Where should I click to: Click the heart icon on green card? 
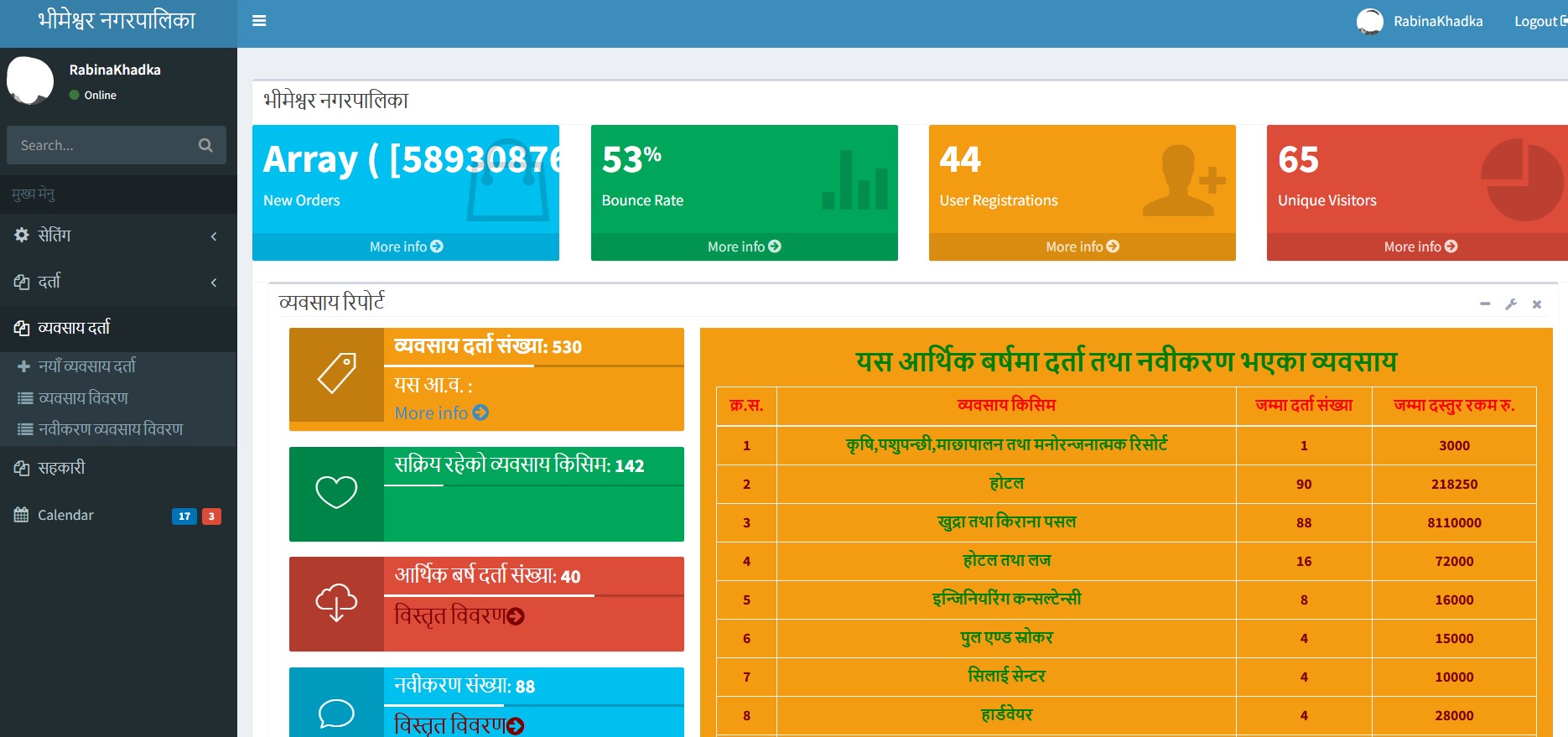(x=336, y=492)
